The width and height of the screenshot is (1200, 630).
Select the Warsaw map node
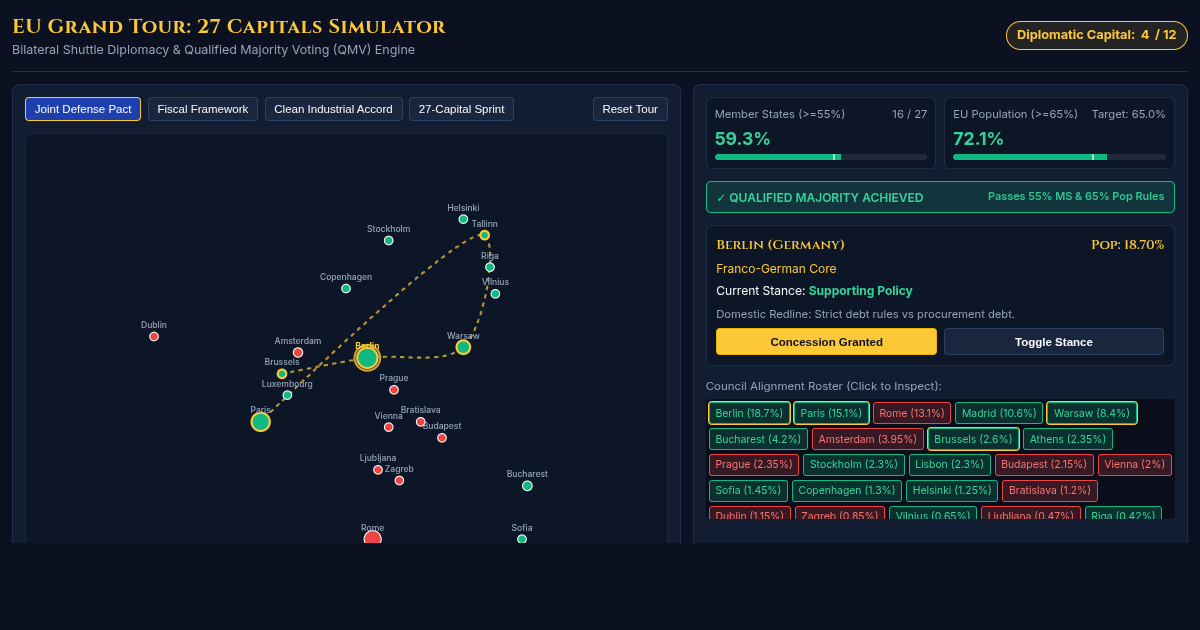(463, 347)
